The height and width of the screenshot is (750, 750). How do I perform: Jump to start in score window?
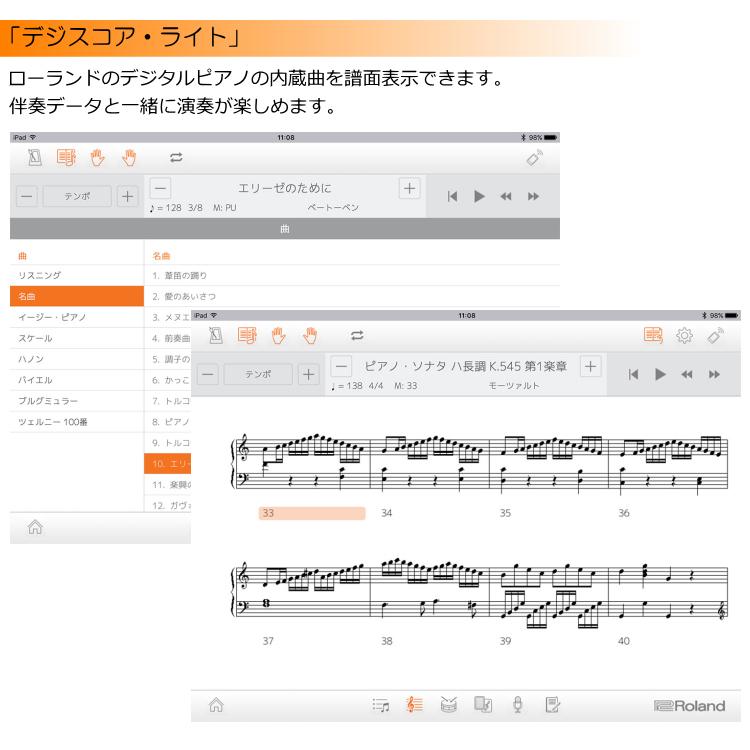(x=633, y=374)
